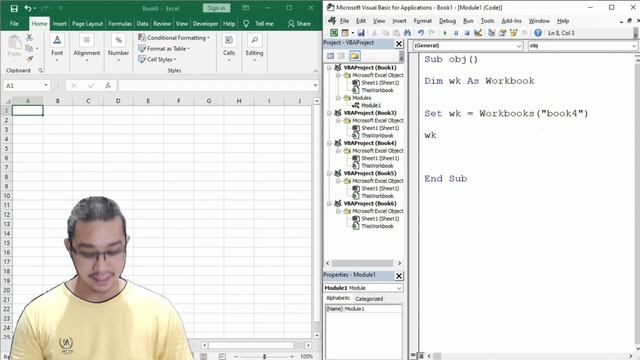Image resolution: width=640 pixels, height=360 pixels.
Task: Click the Cut scissors icon in Excel ribbon
Action: click(x=29, y=38)
